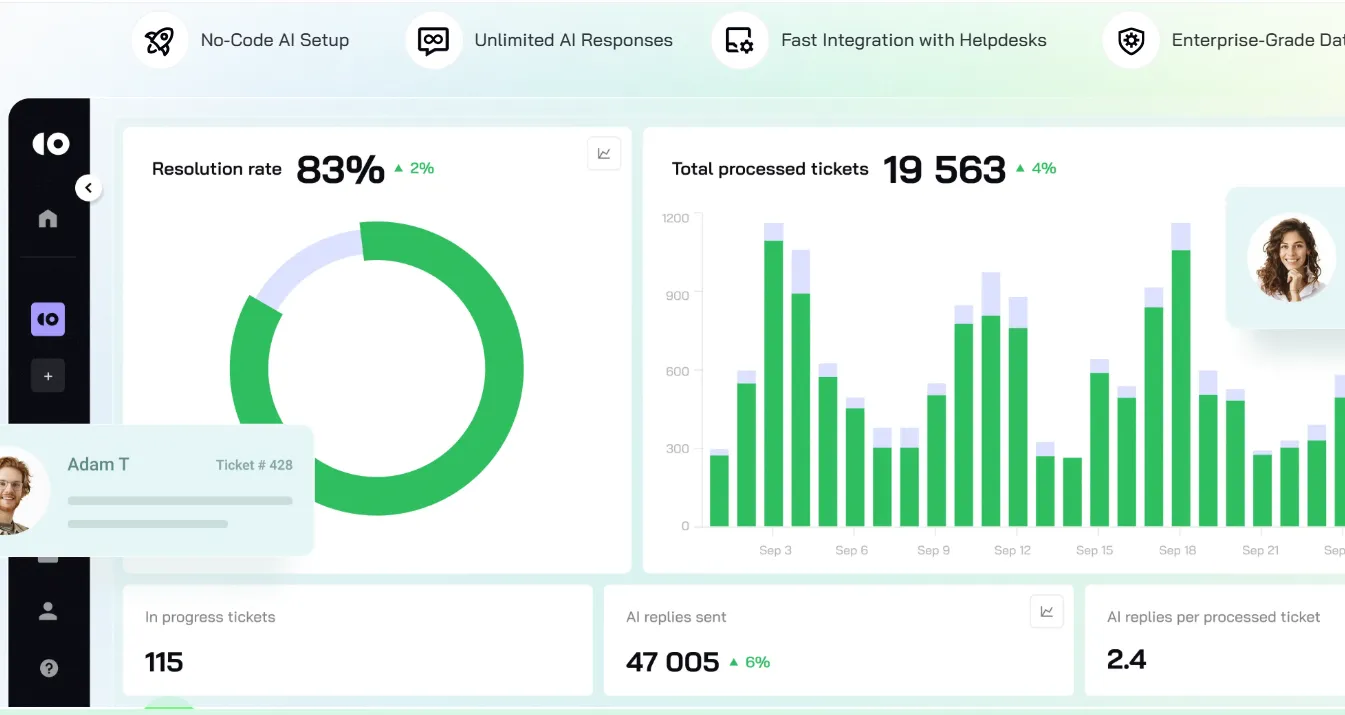
Task: Open chart view on Resolution rate card
Action: tap(604, 153)
